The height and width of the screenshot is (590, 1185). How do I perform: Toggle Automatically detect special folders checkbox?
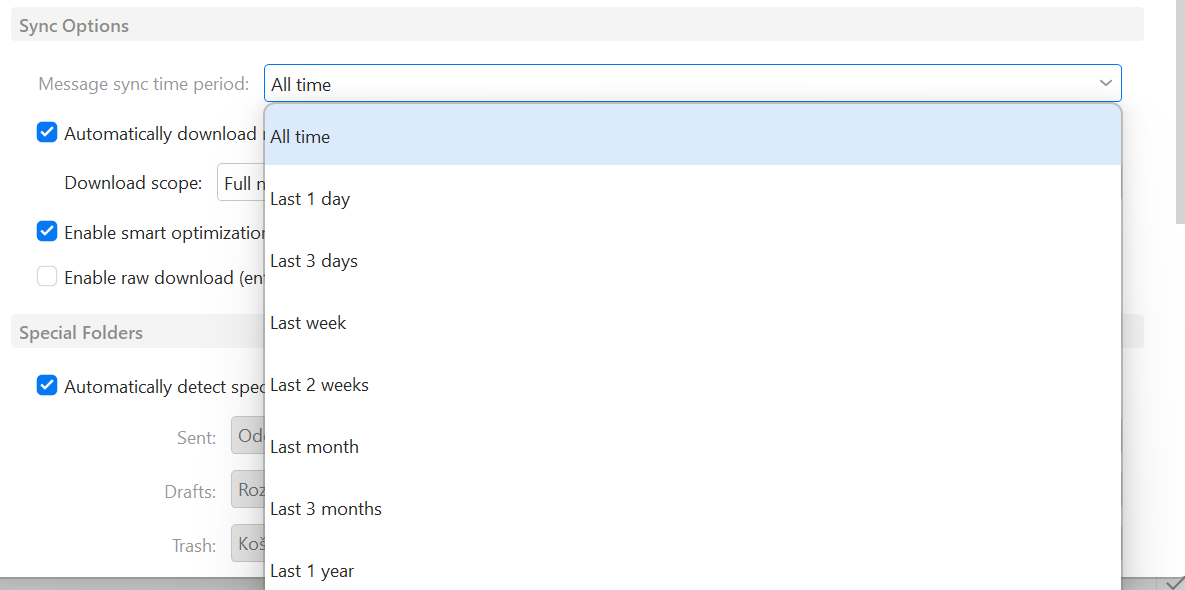pos(47,385)
